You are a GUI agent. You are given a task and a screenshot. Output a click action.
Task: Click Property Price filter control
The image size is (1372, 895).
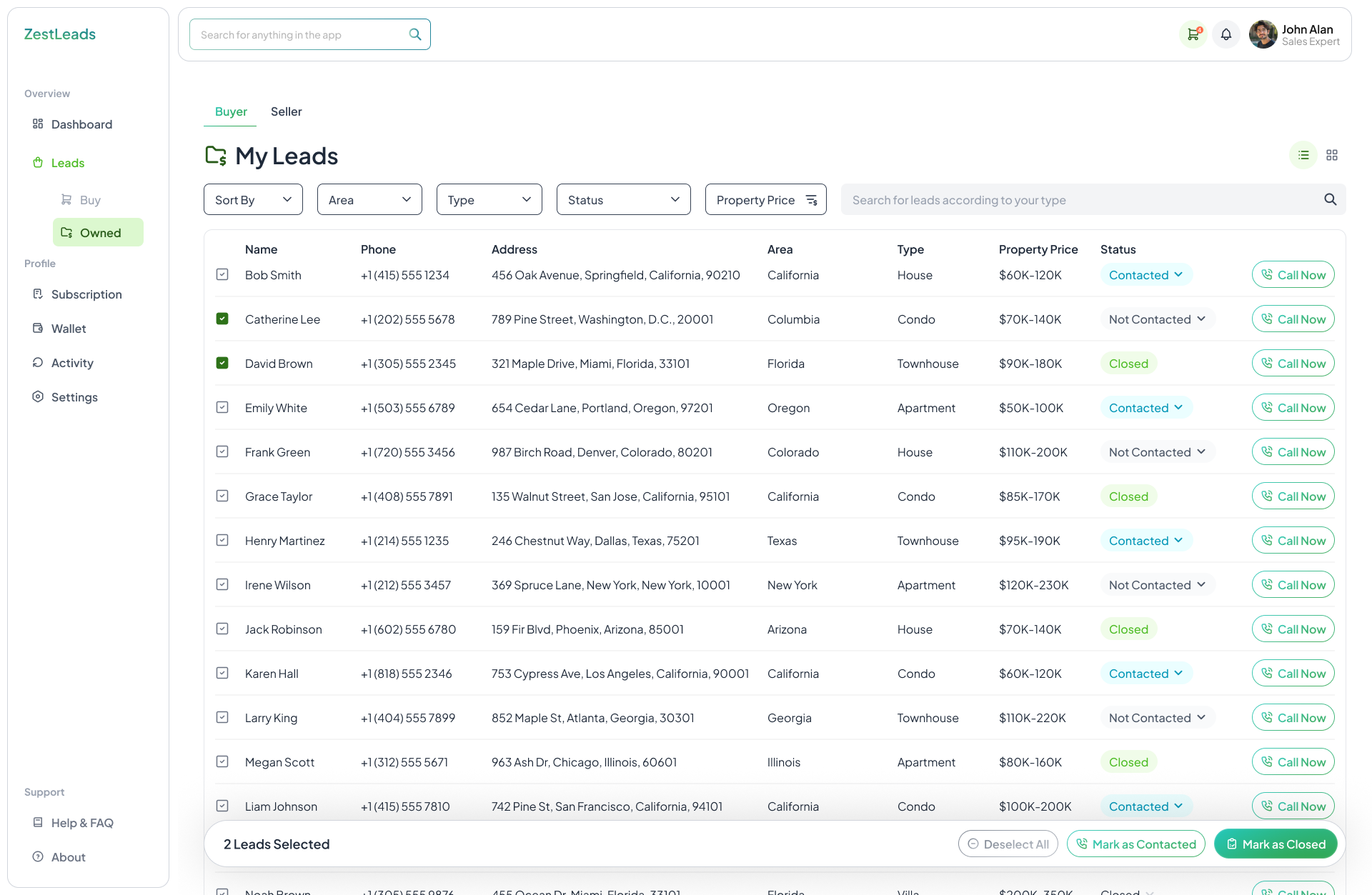click(765, 199)
